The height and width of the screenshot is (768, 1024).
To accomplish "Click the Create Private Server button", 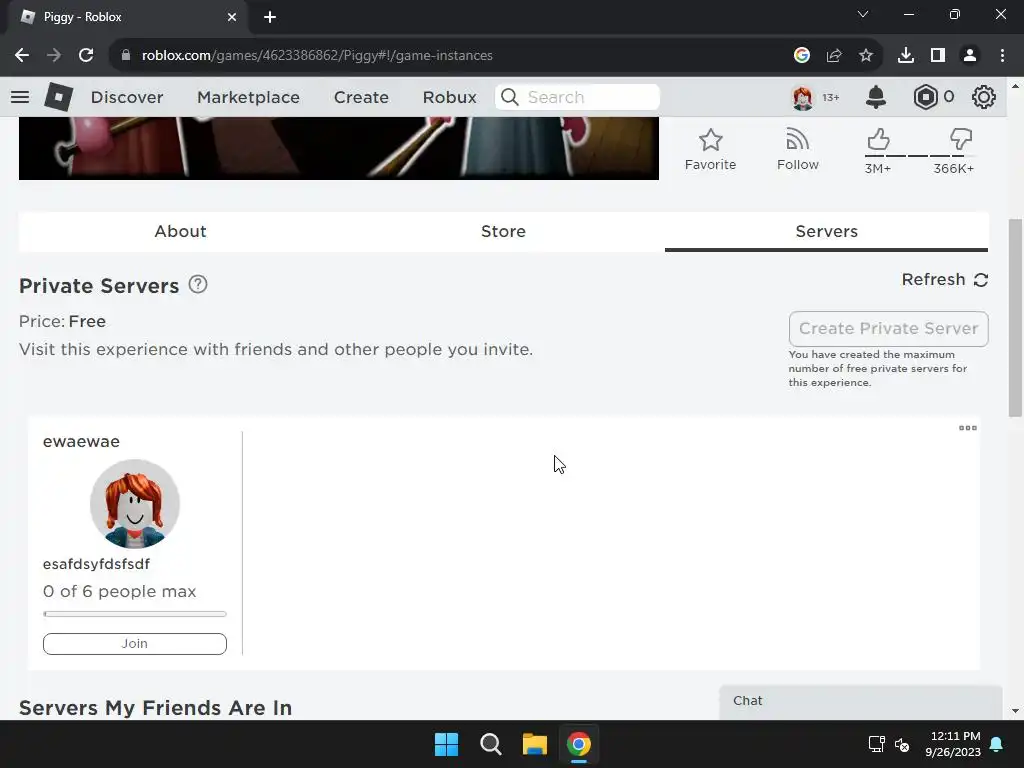I will 888,328.
